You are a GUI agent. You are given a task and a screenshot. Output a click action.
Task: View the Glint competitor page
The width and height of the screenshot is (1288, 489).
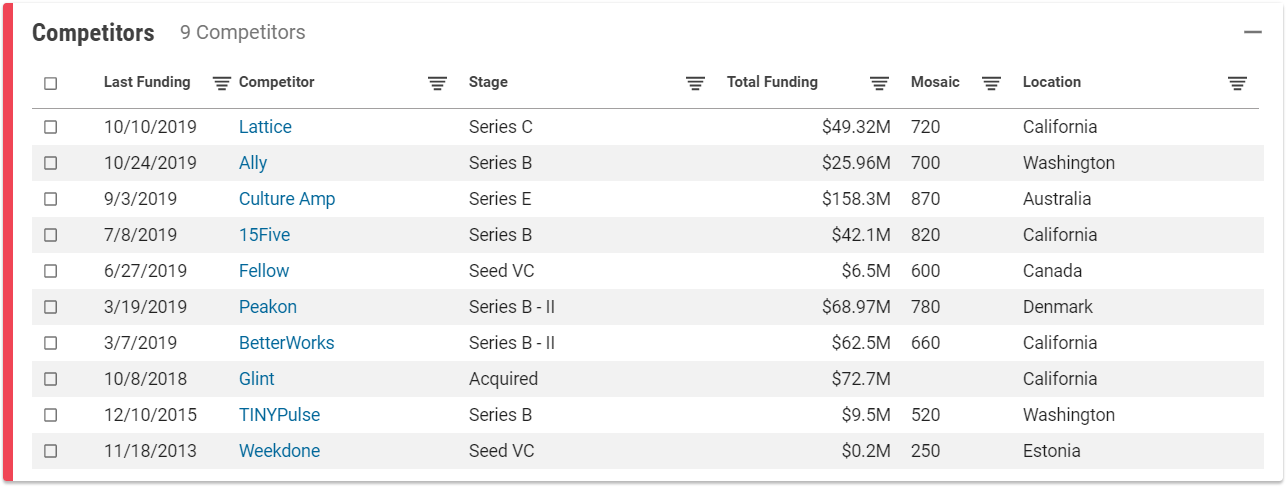point(256,379)
